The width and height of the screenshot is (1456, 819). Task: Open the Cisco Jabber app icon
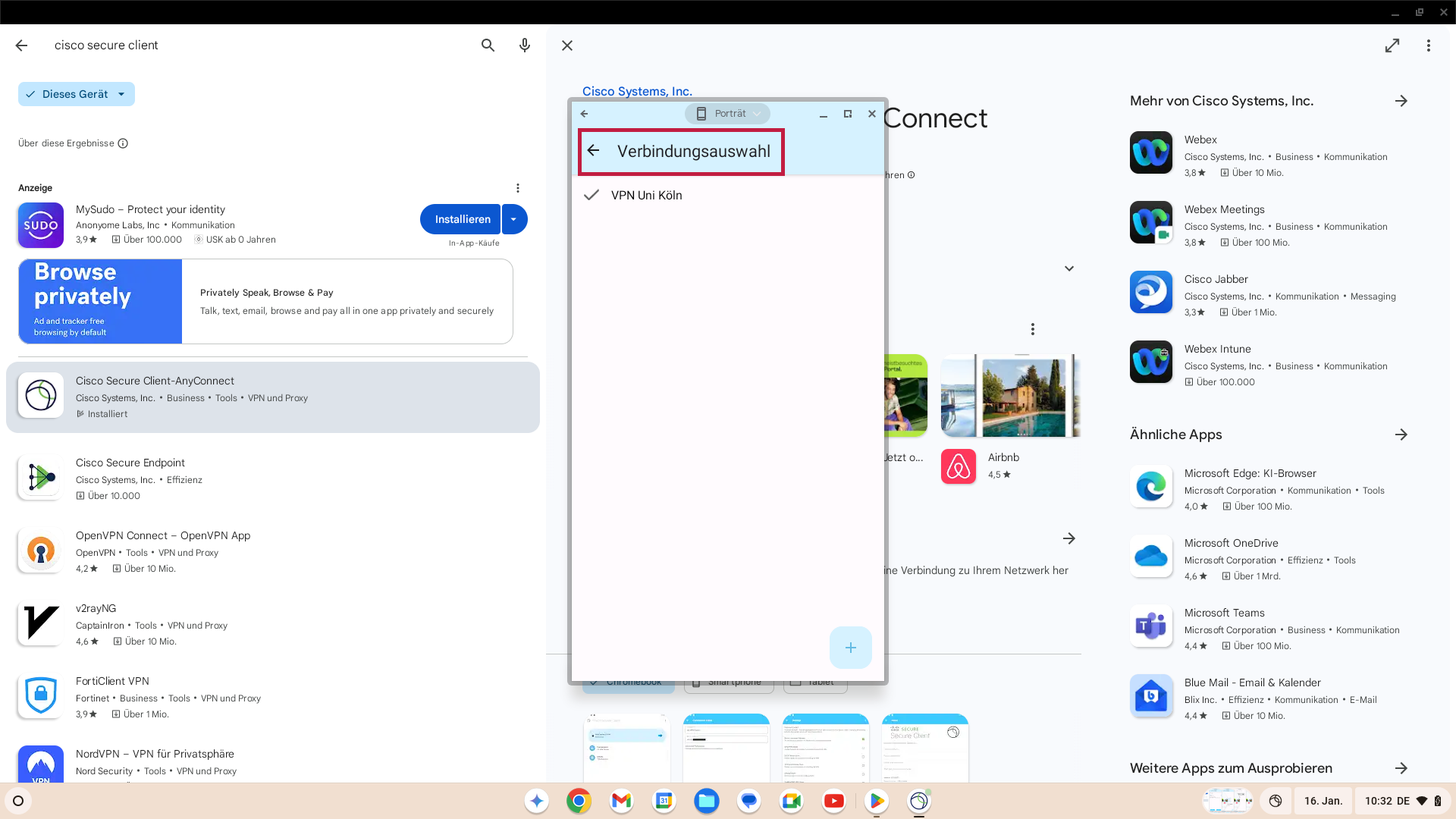point(1151,292)
